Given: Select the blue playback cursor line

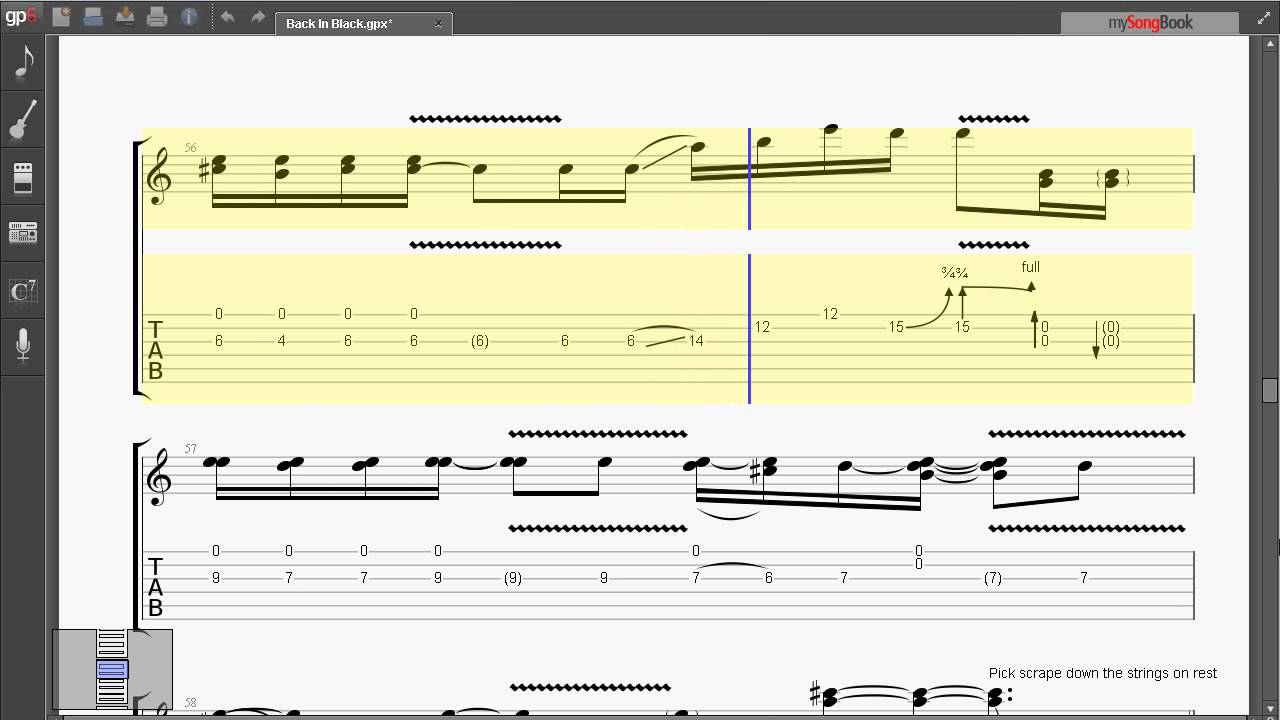Looking at the screenshot, I should pos(749,265).
